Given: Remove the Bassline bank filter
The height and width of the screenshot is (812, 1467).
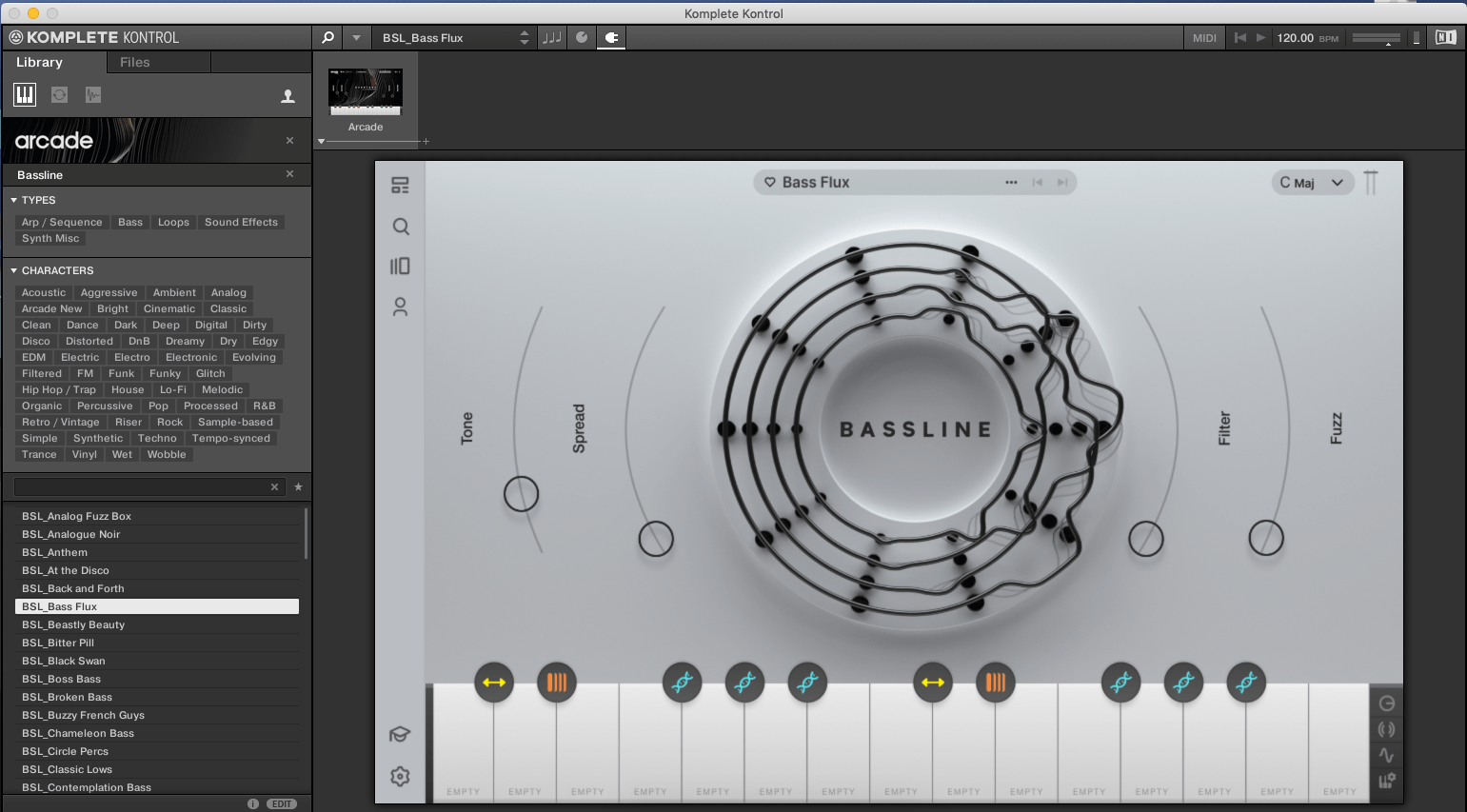Looking at the screenshot, I should pyautogui.click(x=290, y=174).
